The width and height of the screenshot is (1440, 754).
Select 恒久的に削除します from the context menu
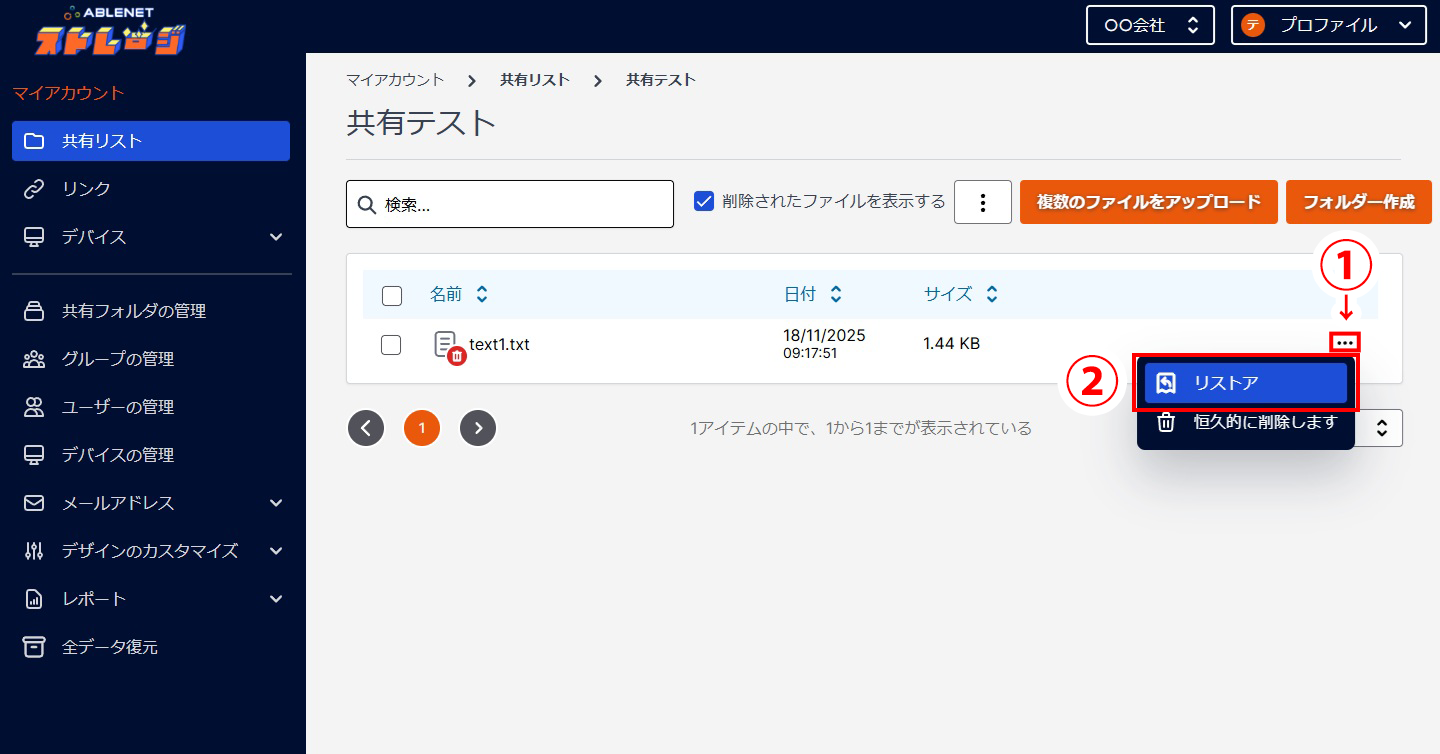tap(1245, 422)
